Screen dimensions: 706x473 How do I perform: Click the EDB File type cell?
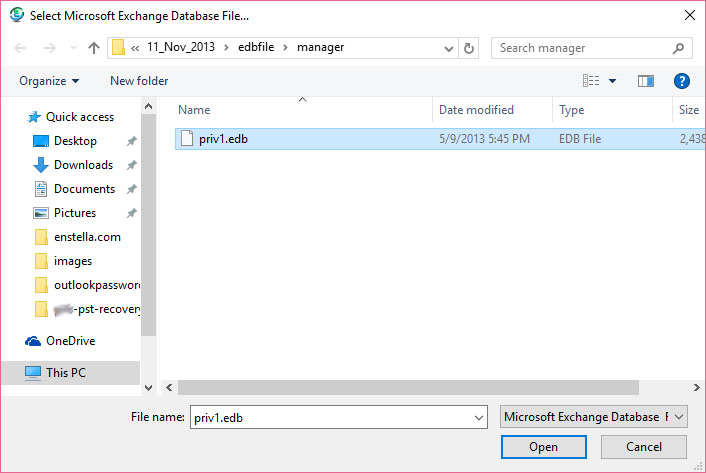click(x=580, y=139)
